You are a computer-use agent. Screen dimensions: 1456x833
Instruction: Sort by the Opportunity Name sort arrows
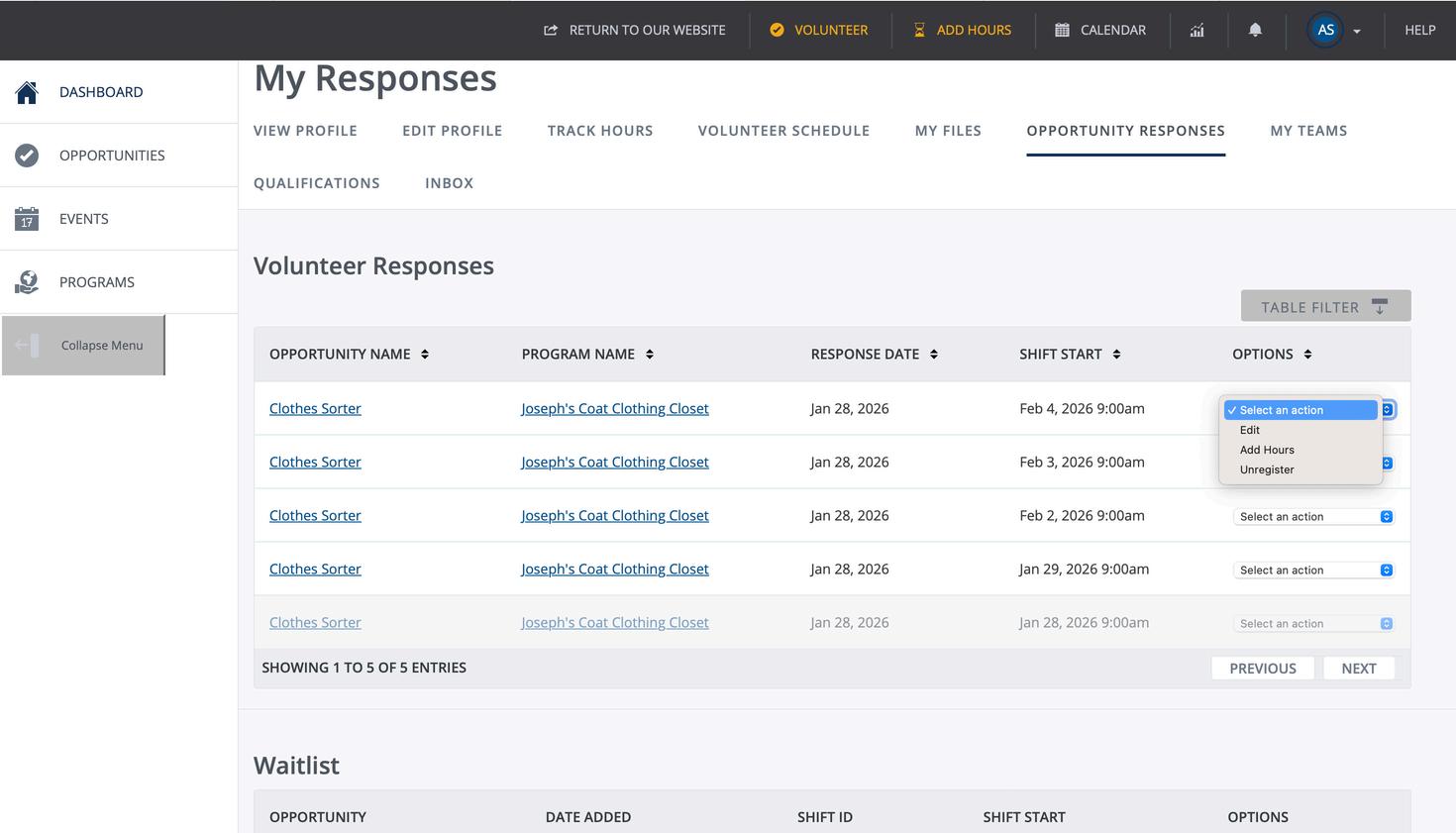tap(425, 355)
